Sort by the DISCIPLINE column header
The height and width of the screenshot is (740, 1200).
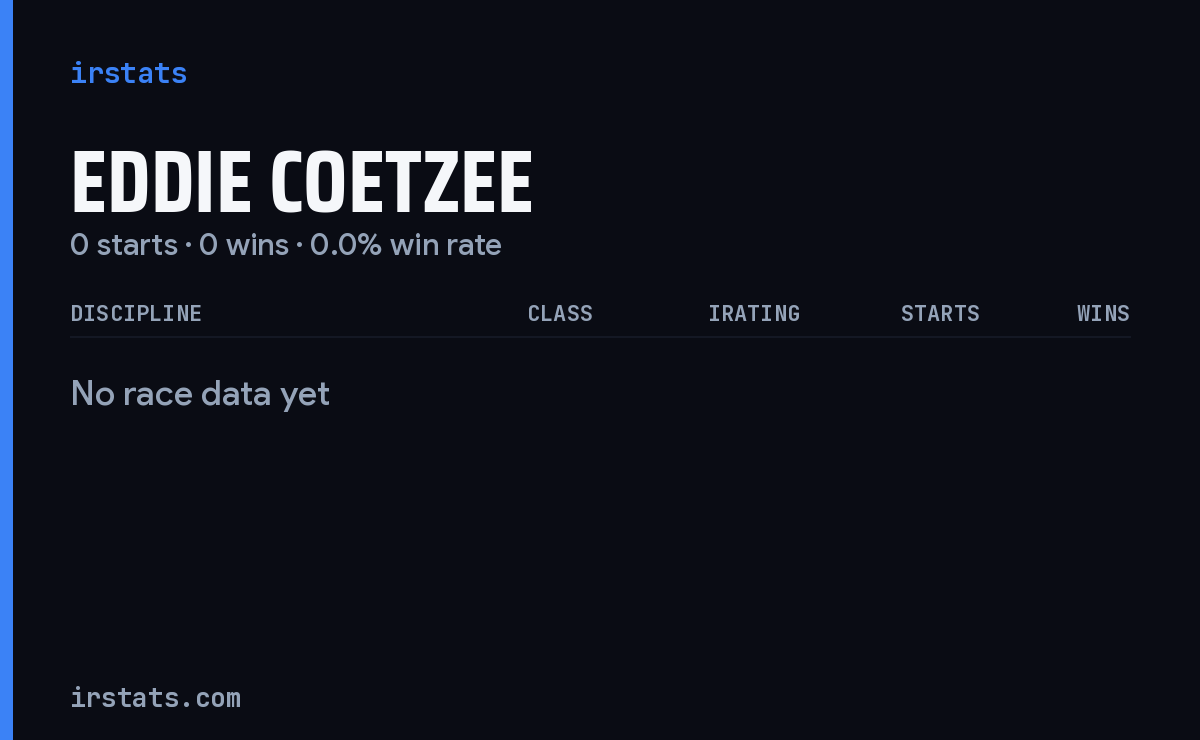(x=136, y=313)
